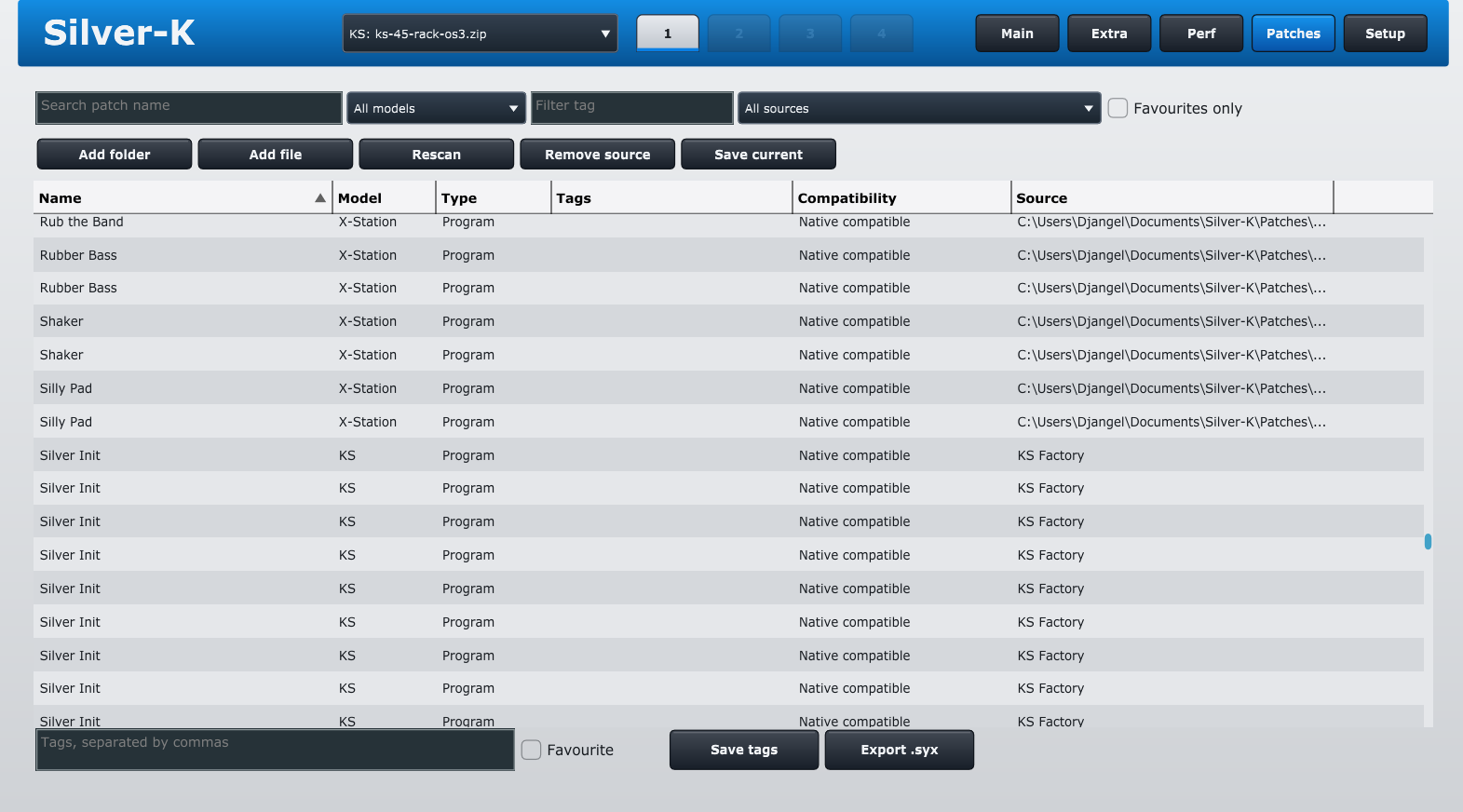Go to the Setup tab
Image resolution: width=1463 pixels, height=812 pixels.
(x=1386, y=34)
